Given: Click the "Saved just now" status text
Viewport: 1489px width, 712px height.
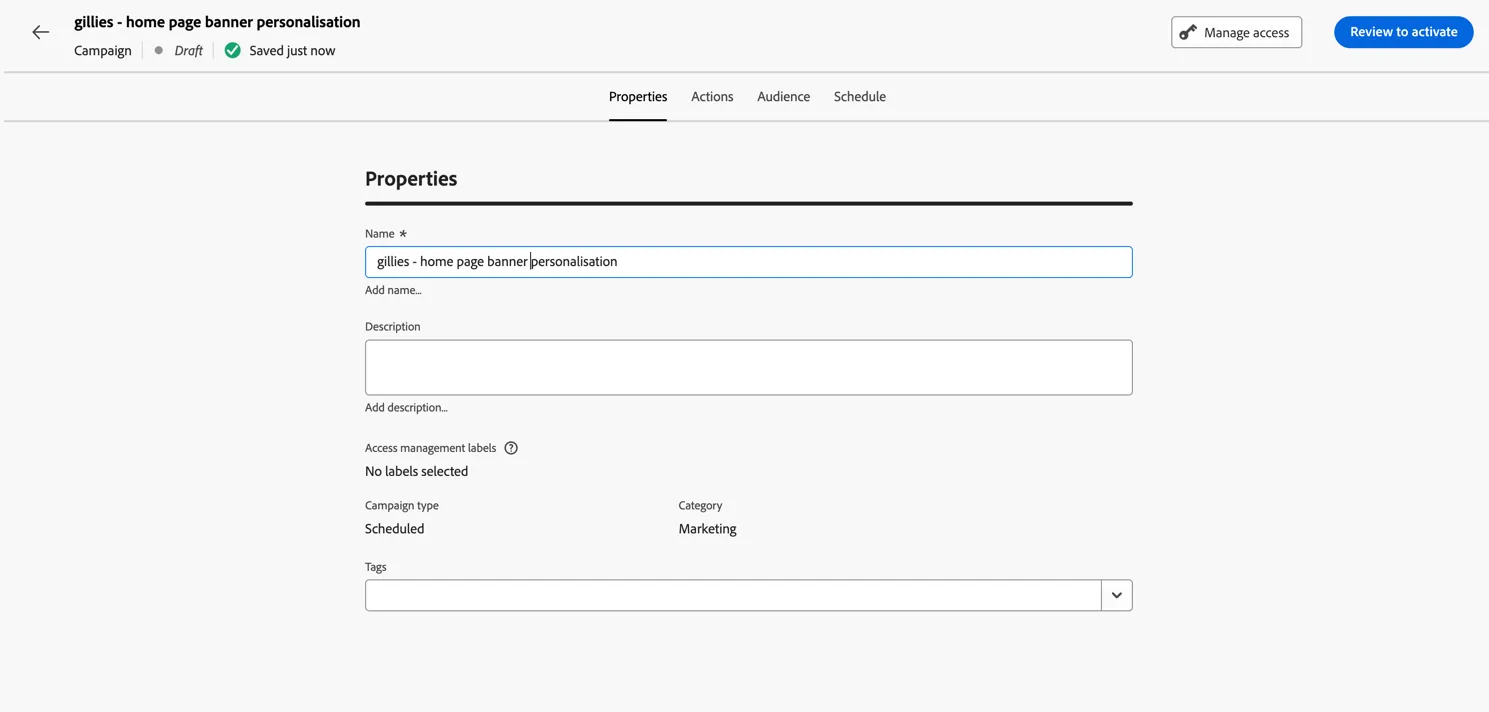Looking at the screenshot, I should point(292,51).
